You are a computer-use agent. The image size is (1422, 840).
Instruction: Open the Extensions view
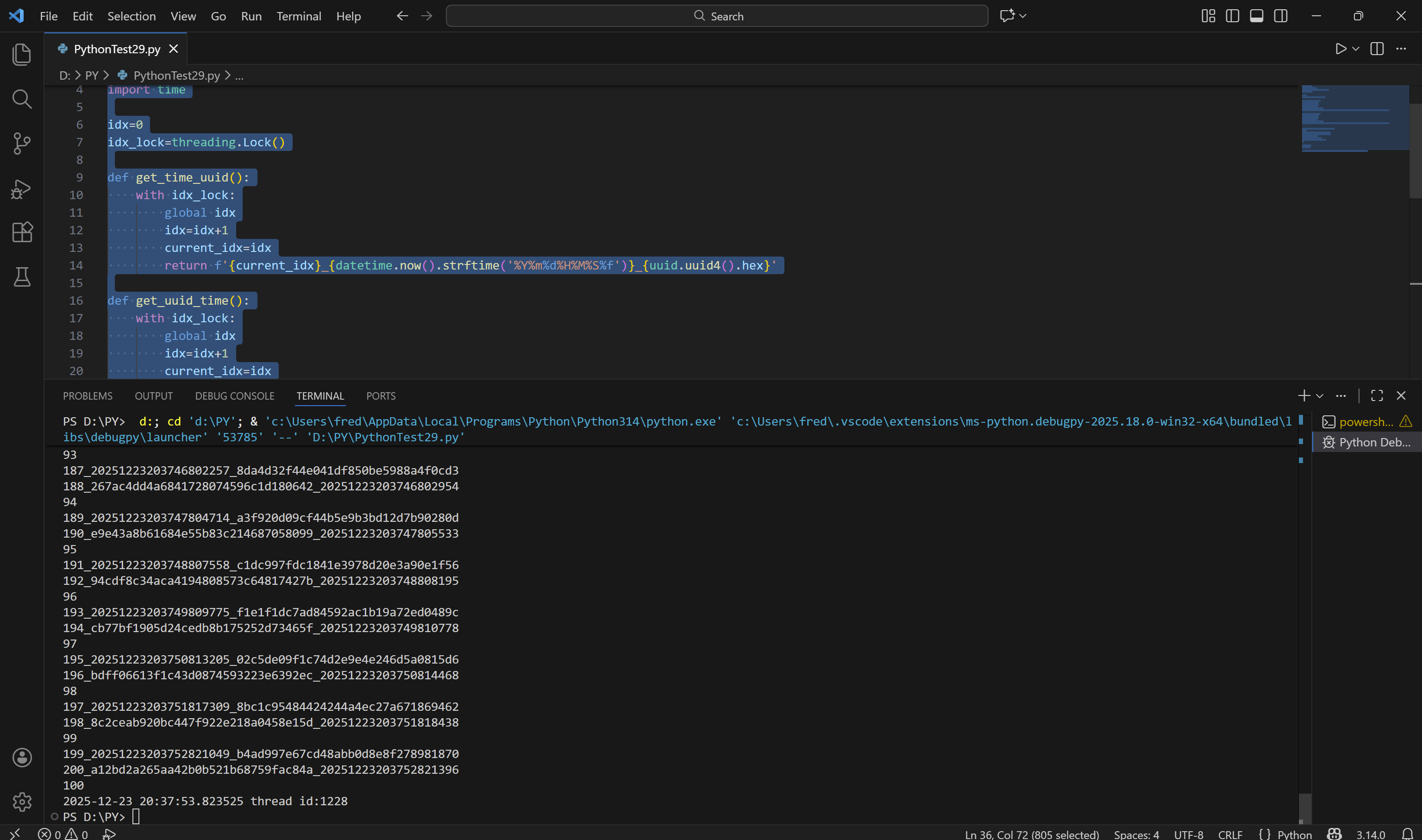coord(21,232)
